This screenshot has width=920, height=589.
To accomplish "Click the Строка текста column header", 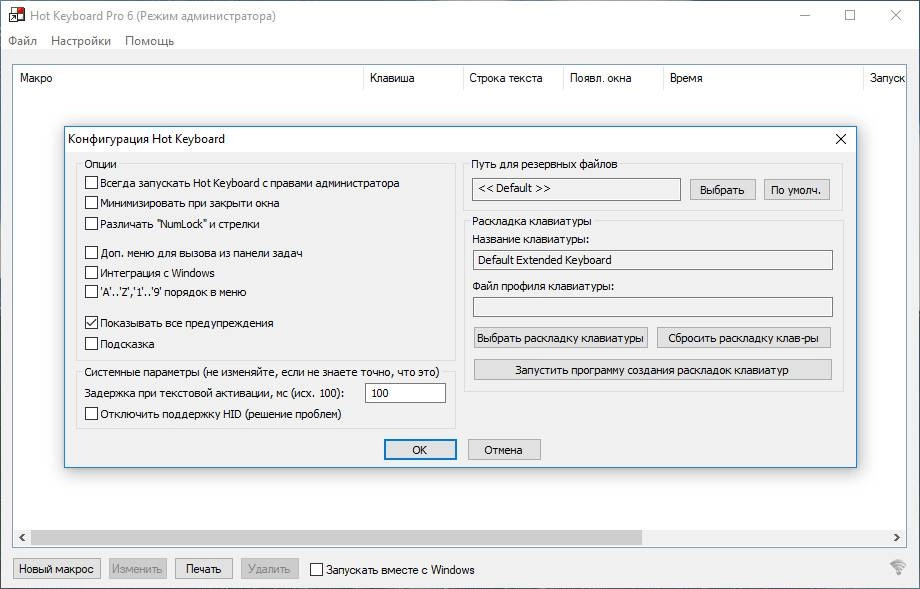I will click(513, 78).
